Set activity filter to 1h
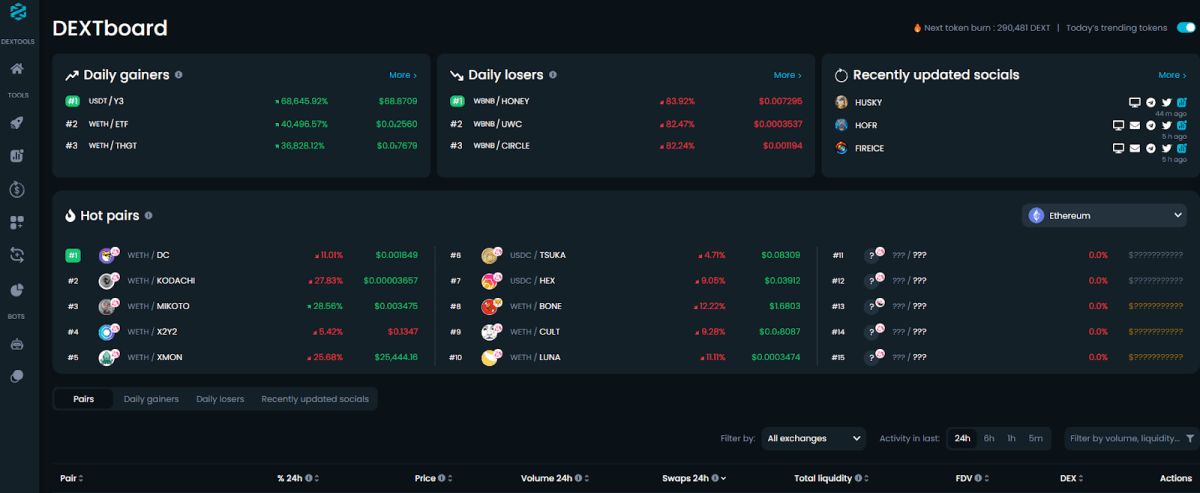Screen dimensions: 1200x493 [x=1011, y=438]
